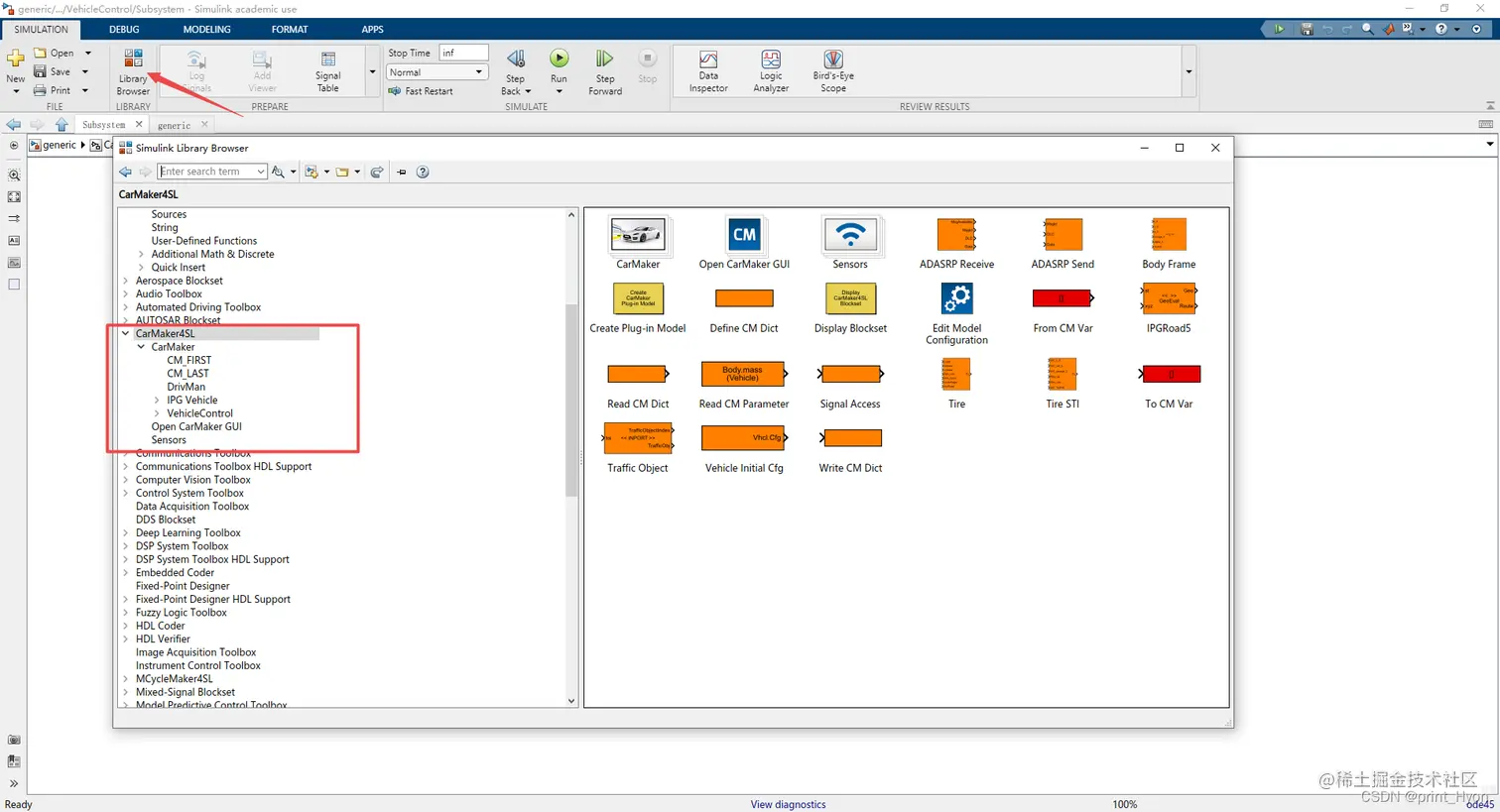Image resolution: width=1500 pixels, height=812 pixels.
Task: Click in the Stop Time field
Action: 463,53
